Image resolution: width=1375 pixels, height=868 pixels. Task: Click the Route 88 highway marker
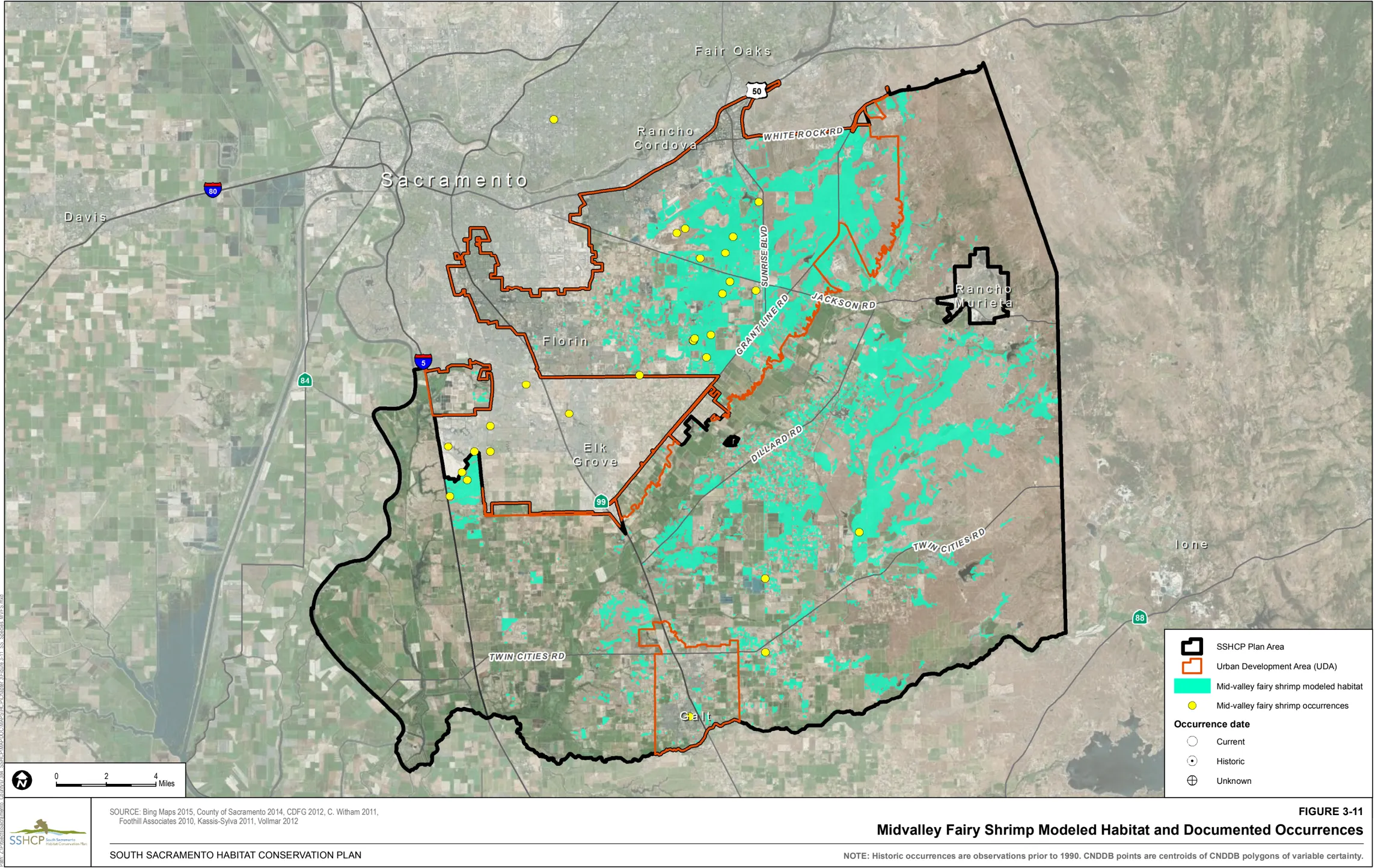(1139, 617)
